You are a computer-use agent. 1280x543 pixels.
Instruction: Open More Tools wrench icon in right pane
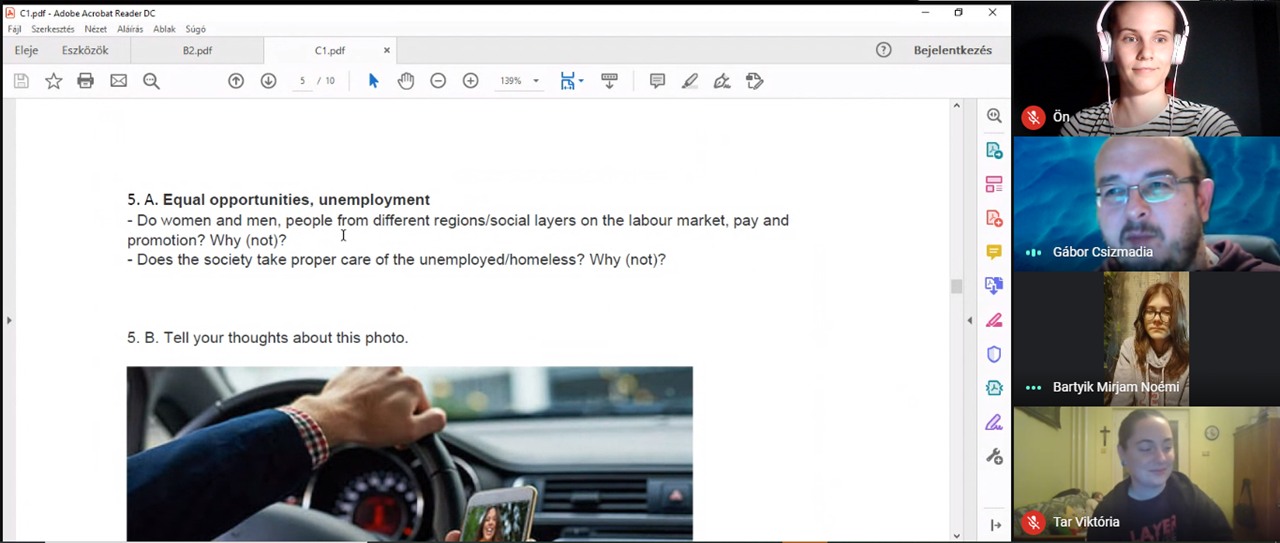pos(994,456)
